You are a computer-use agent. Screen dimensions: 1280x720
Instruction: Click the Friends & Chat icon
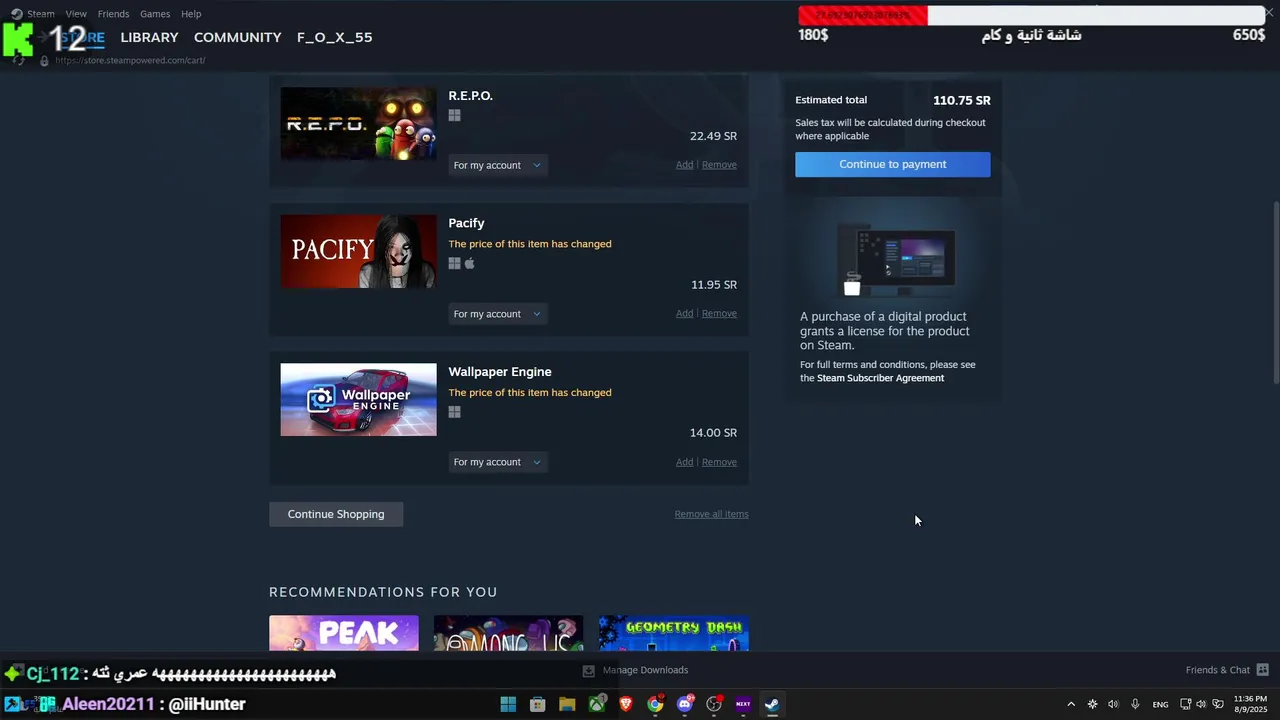1262,670
